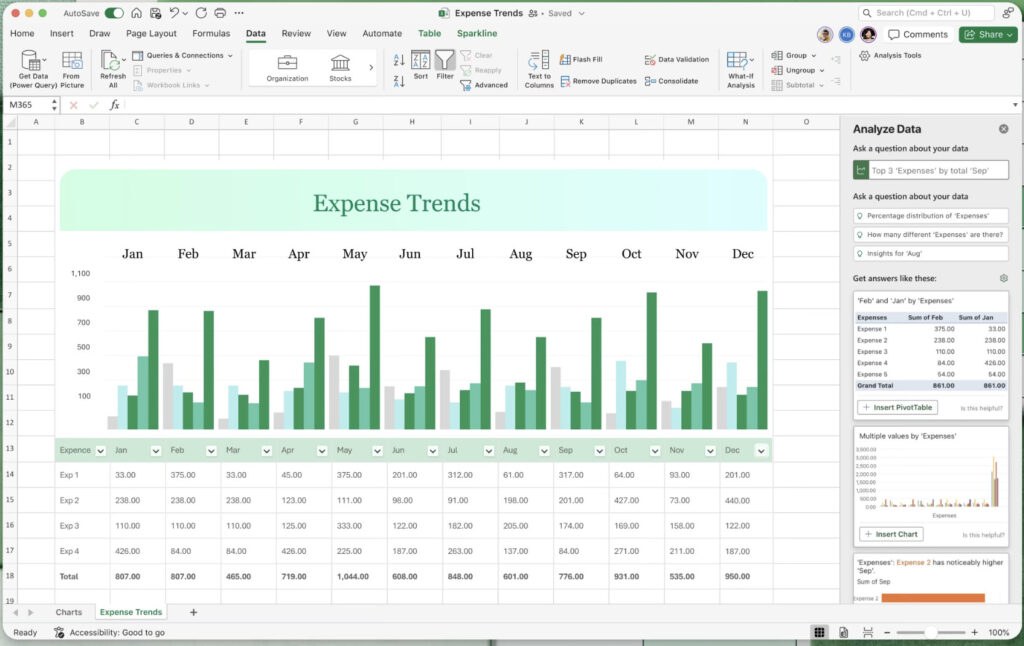Apply the Organization data type
The image size is (1024, 646).
[x=286, y=67]
